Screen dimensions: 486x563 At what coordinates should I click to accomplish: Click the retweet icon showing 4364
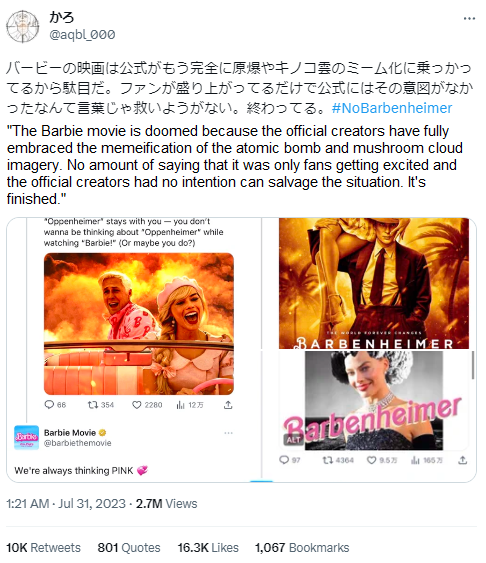pos(327,460)
